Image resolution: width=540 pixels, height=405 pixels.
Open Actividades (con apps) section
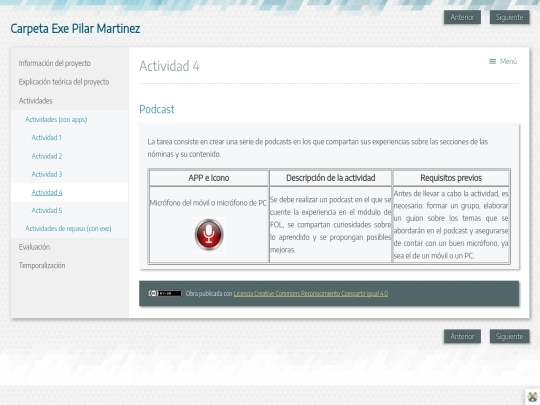(56, 120)
